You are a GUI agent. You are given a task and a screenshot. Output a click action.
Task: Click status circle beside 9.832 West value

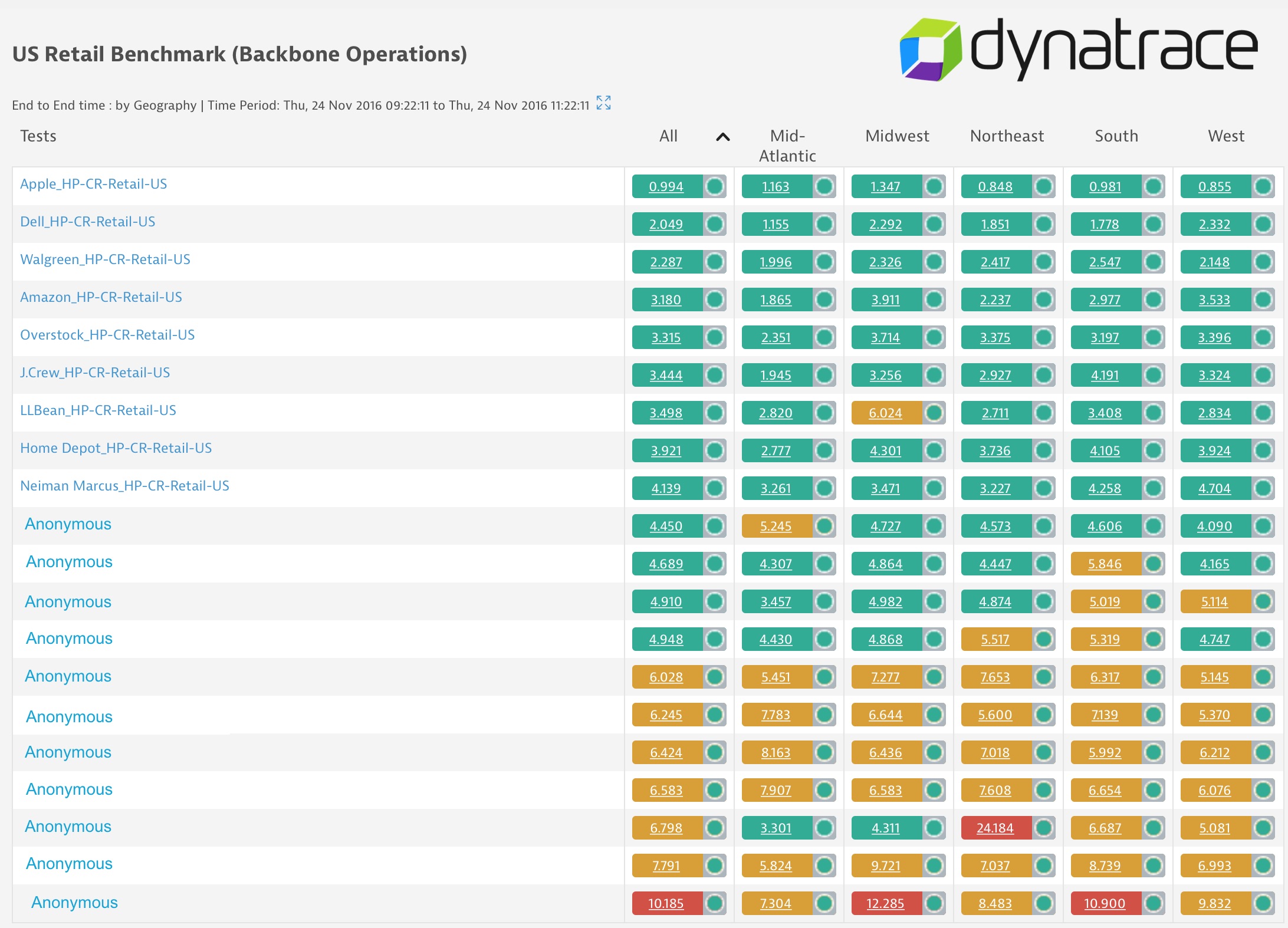(1263, 903)
